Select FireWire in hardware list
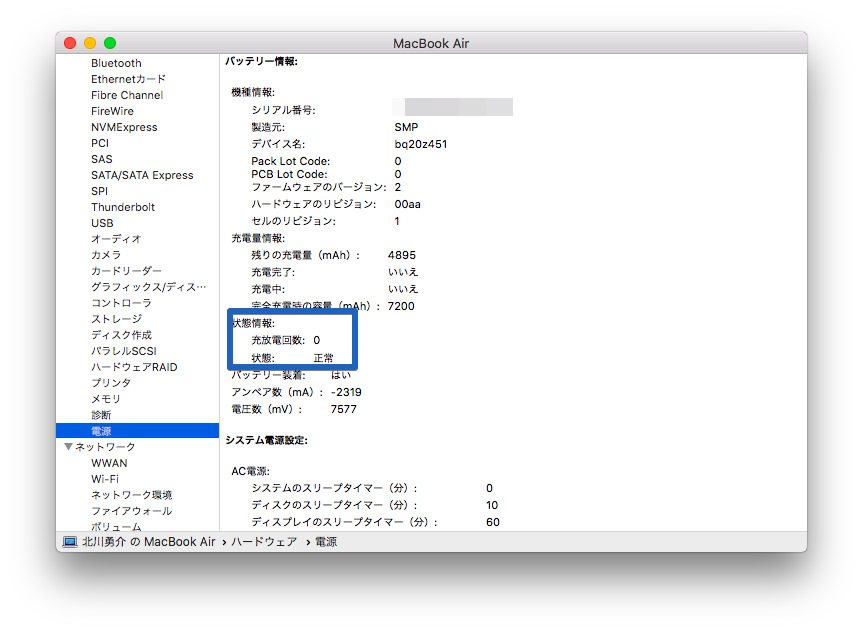 (112, 111)
